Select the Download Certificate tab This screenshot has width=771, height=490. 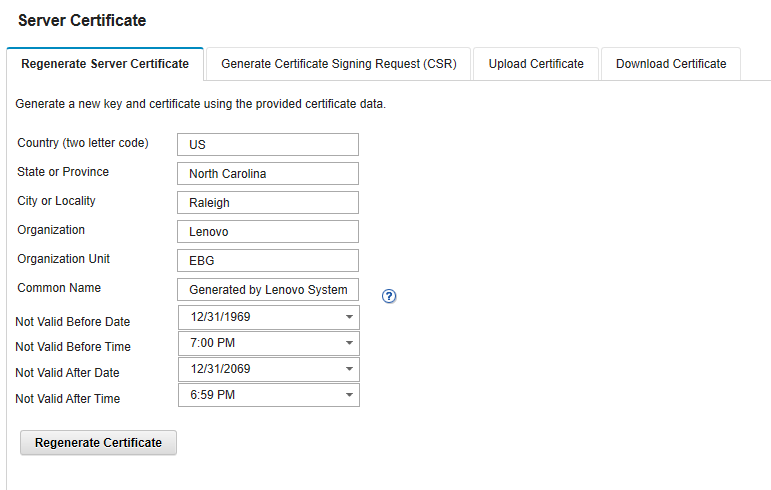click(x=671, y=64)
